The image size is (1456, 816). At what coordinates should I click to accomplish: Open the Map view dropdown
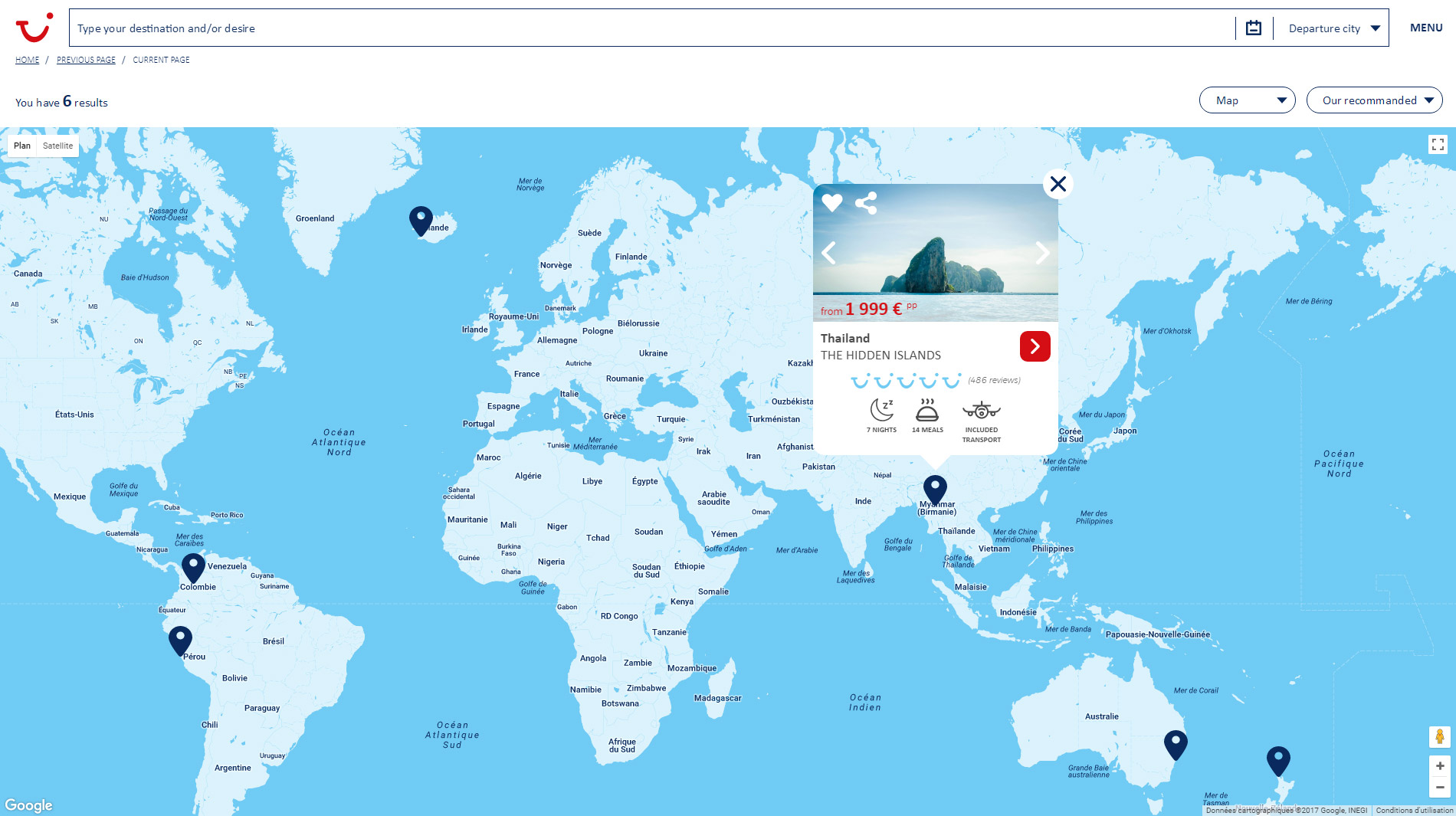click(x=1247, y=100)
